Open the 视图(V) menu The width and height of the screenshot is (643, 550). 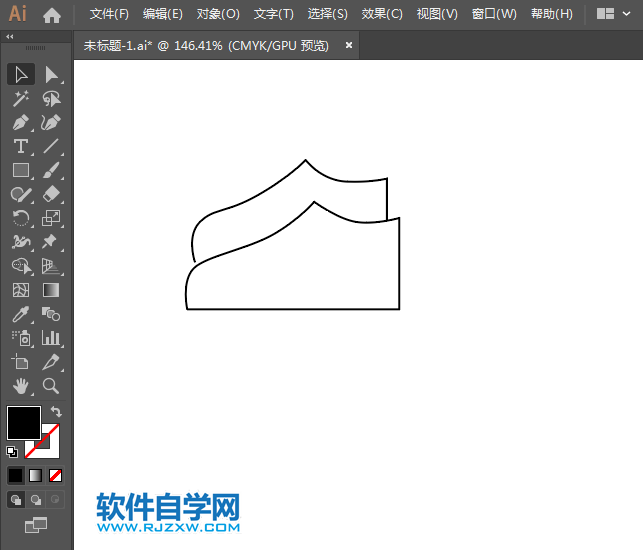(437, 14)
